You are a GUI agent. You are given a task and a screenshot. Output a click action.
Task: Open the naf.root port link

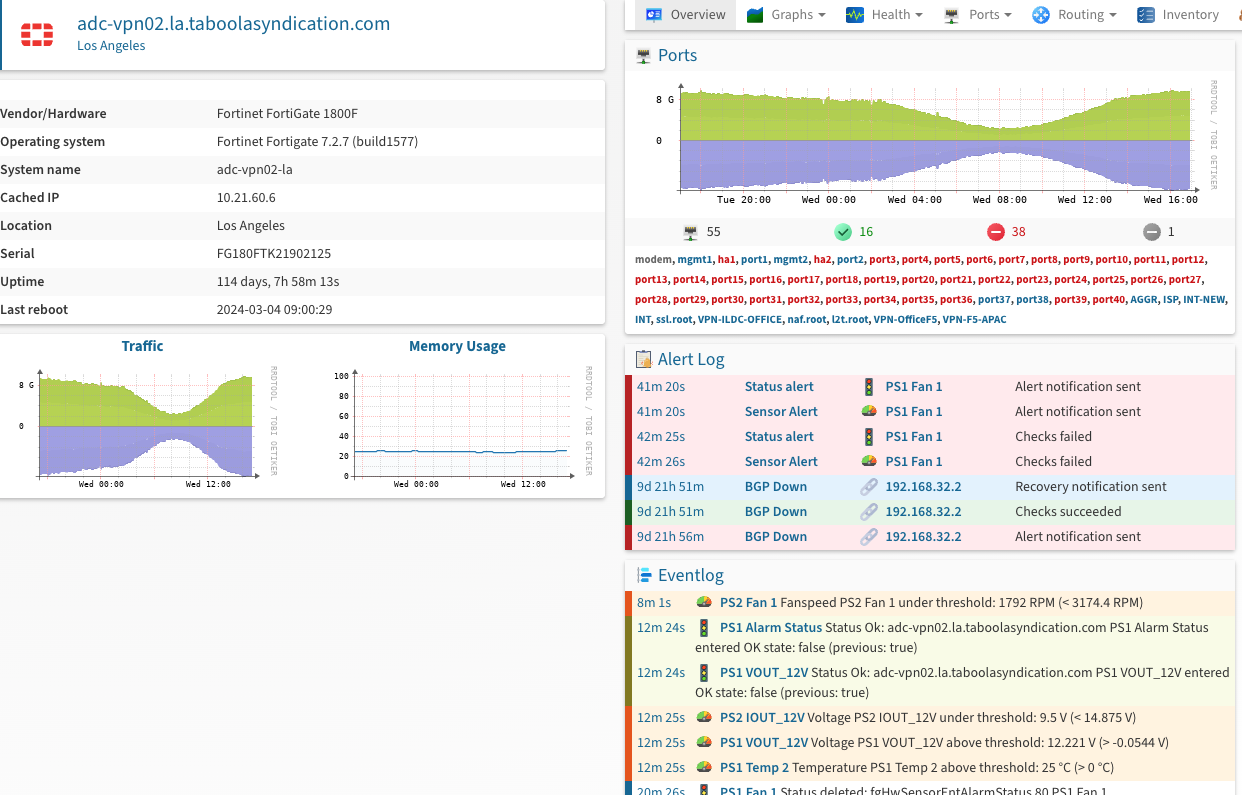(x=807, y=319)
